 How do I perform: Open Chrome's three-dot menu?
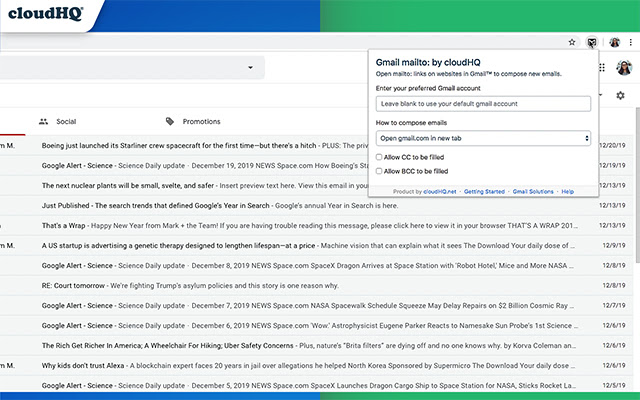631,42
